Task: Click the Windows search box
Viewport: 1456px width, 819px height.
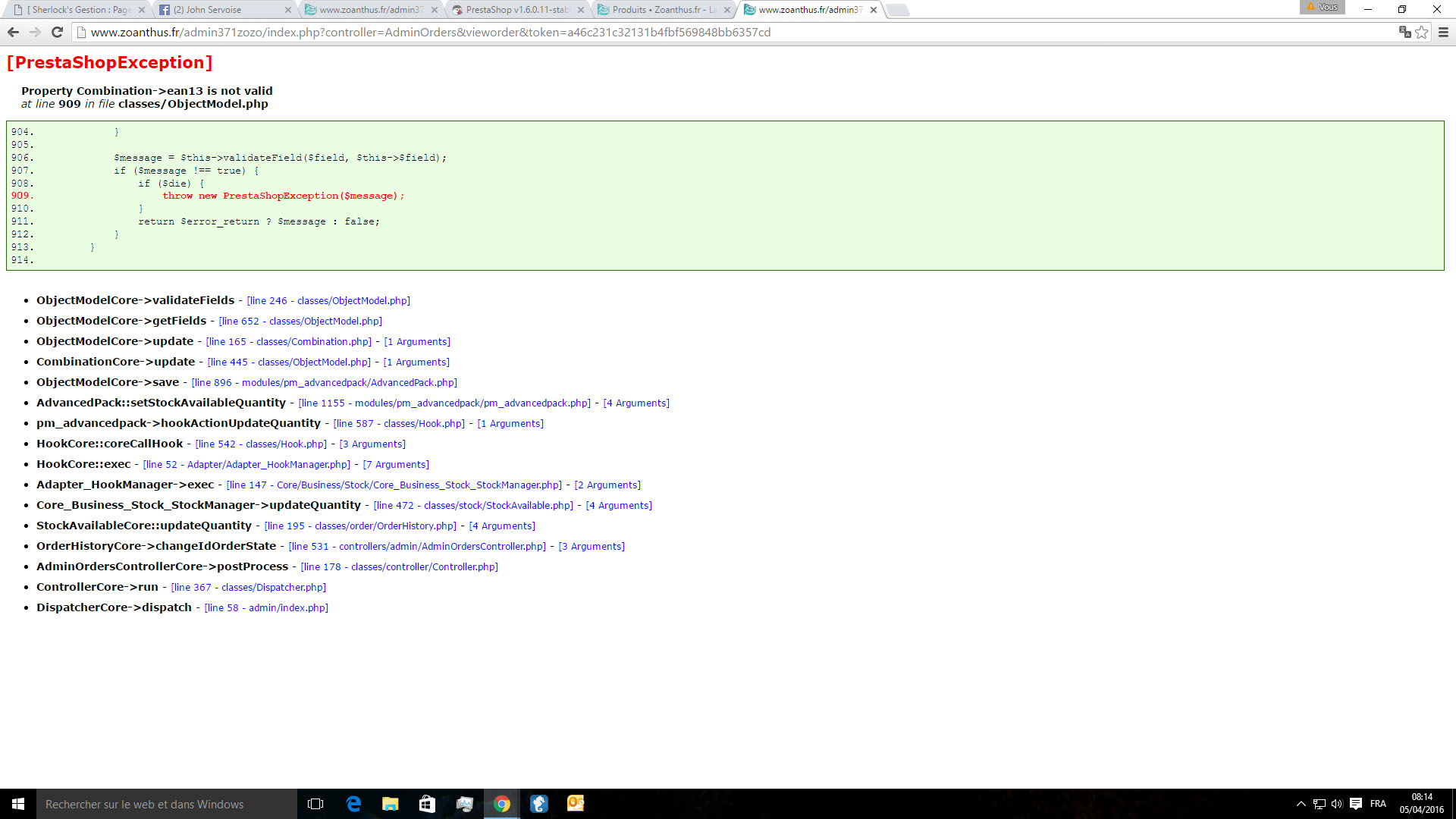Action: click(x=167, y=804)
